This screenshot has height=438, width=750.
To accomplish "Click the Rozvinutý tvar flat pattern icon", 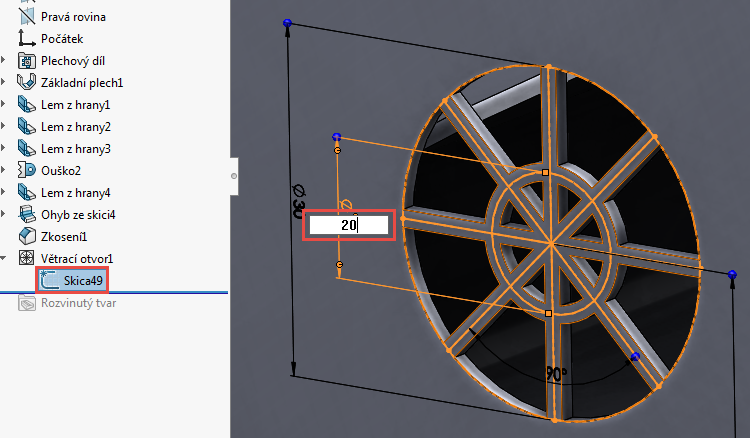I will click(x=27, y=303).
